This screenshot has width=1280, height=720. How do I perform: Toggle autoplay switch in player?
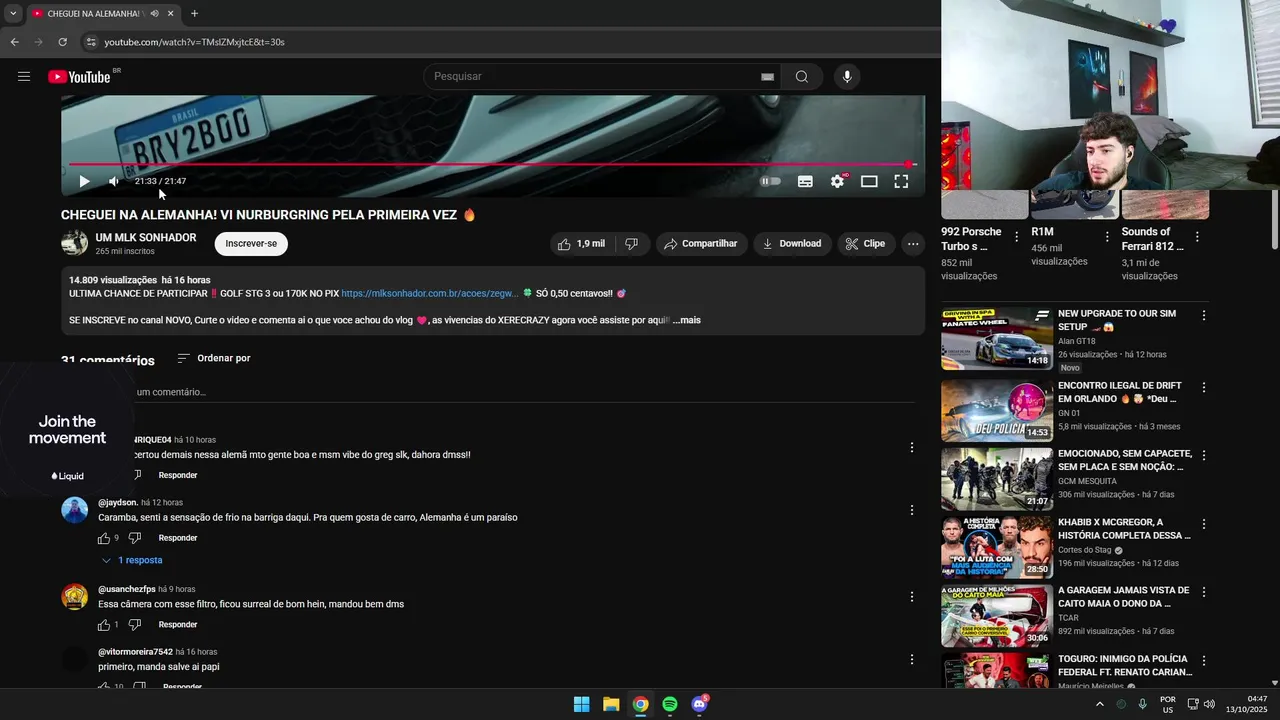click(770, 181)
